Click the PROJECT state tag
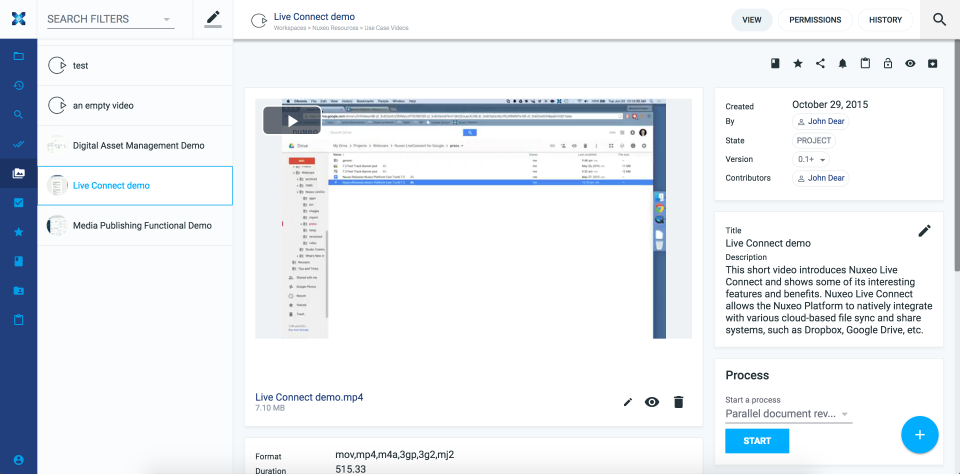This screenshot has height=474, width=960. (x=814, y=140)
